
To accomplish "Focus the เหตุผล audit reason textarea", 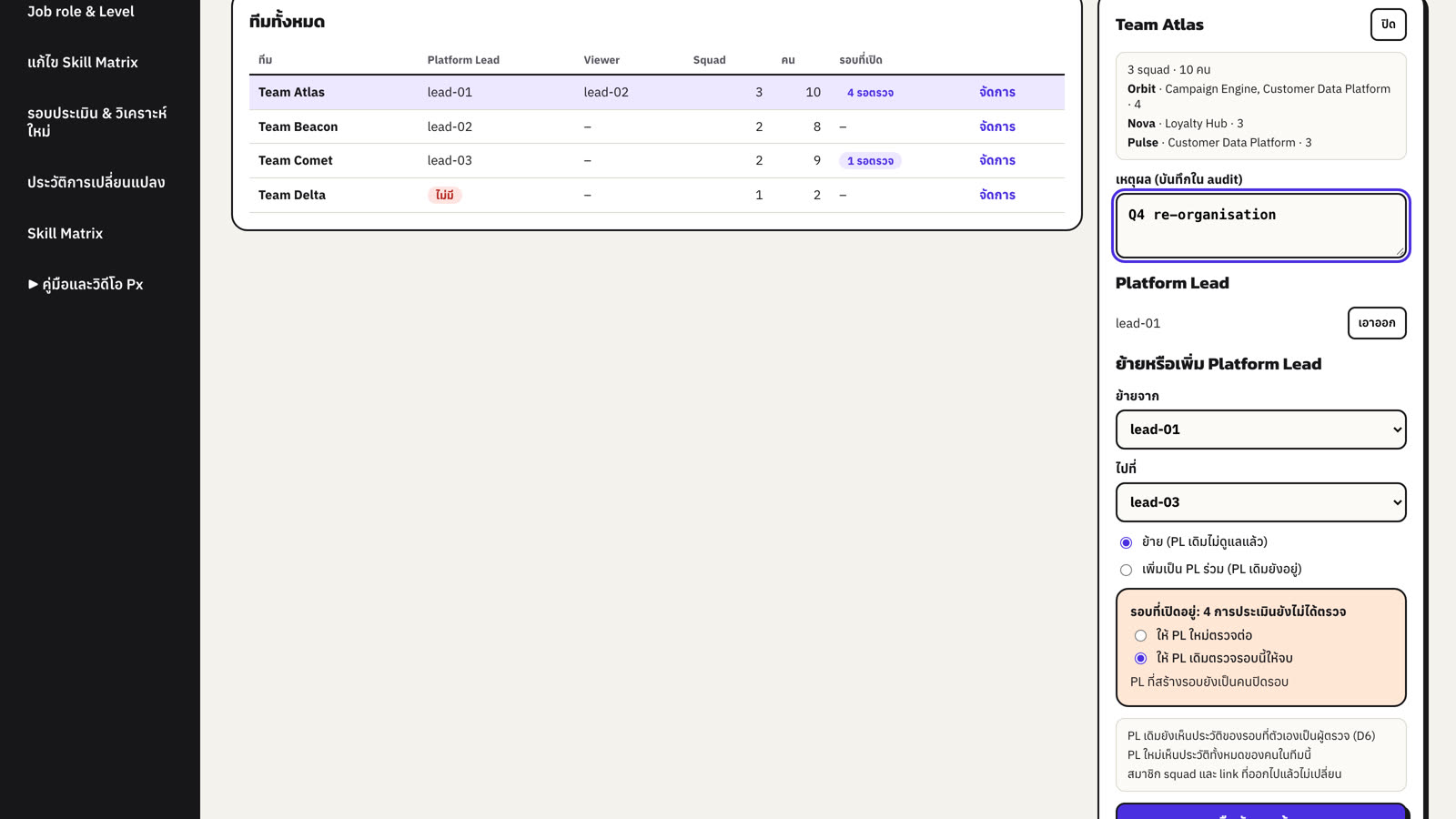I will point(1260,226).
